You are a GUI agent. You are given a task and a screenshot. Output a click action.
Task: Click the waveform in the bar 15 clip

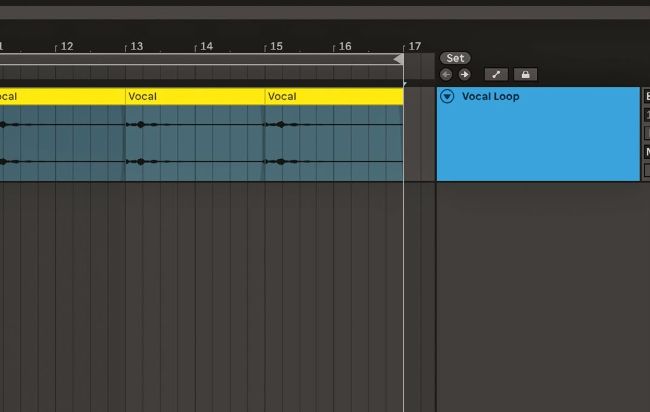333,142
